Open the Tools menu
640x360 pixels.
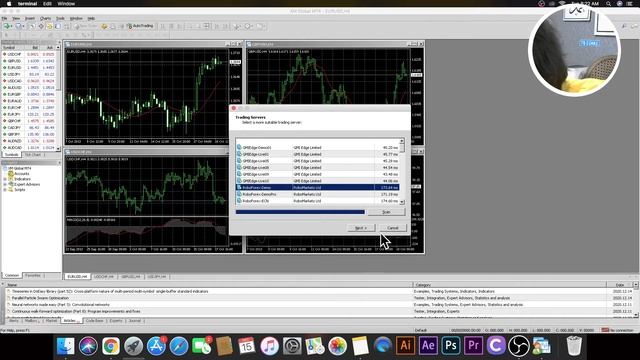(x=60, y=18)
